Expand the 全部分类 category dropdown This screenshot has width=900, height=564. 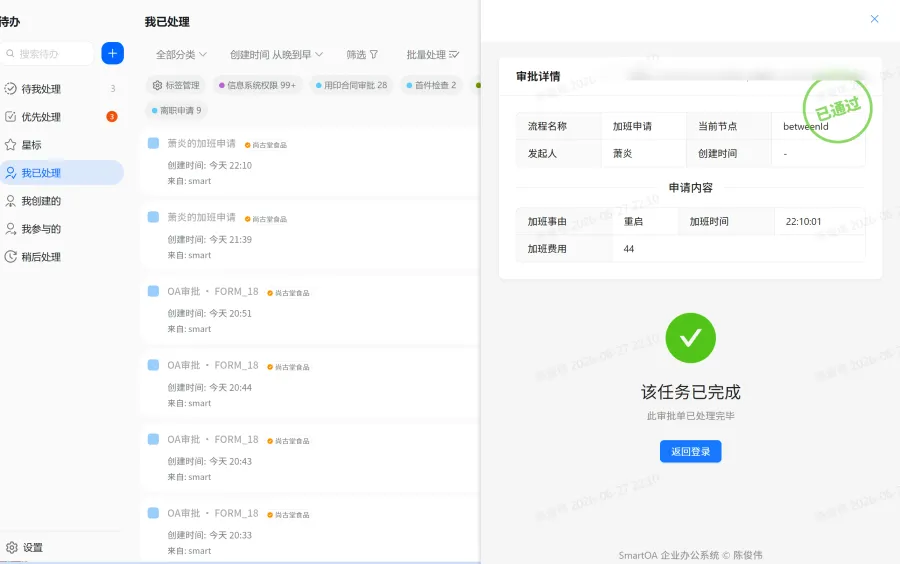click(181, 55)
